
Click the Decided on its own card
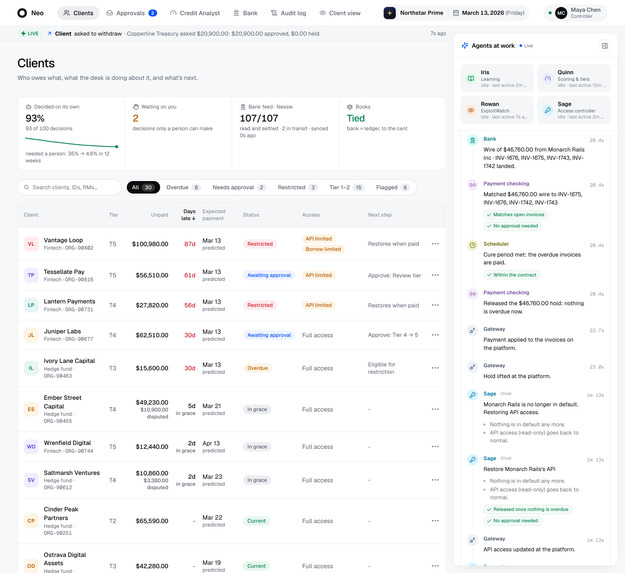point(71,133)
